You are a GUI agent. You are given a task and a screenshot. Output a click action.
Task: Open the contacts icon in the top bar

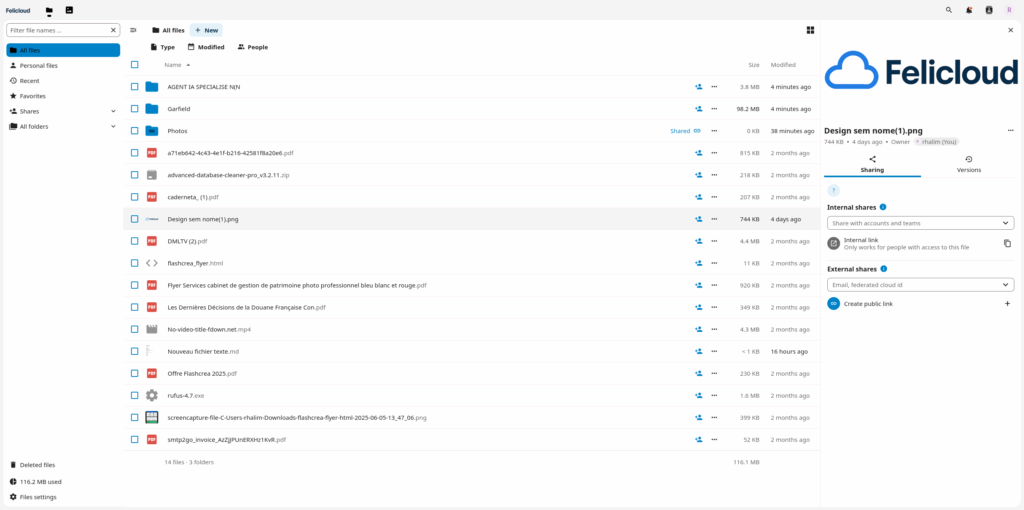(989, 10)
